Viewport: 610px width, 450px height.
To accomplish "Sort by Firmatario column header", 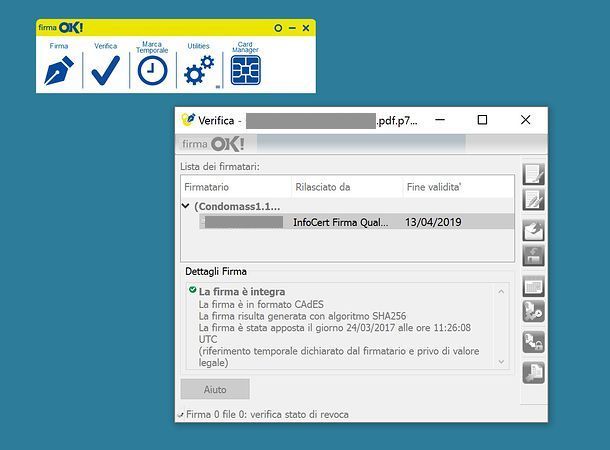I will (236, 187).
